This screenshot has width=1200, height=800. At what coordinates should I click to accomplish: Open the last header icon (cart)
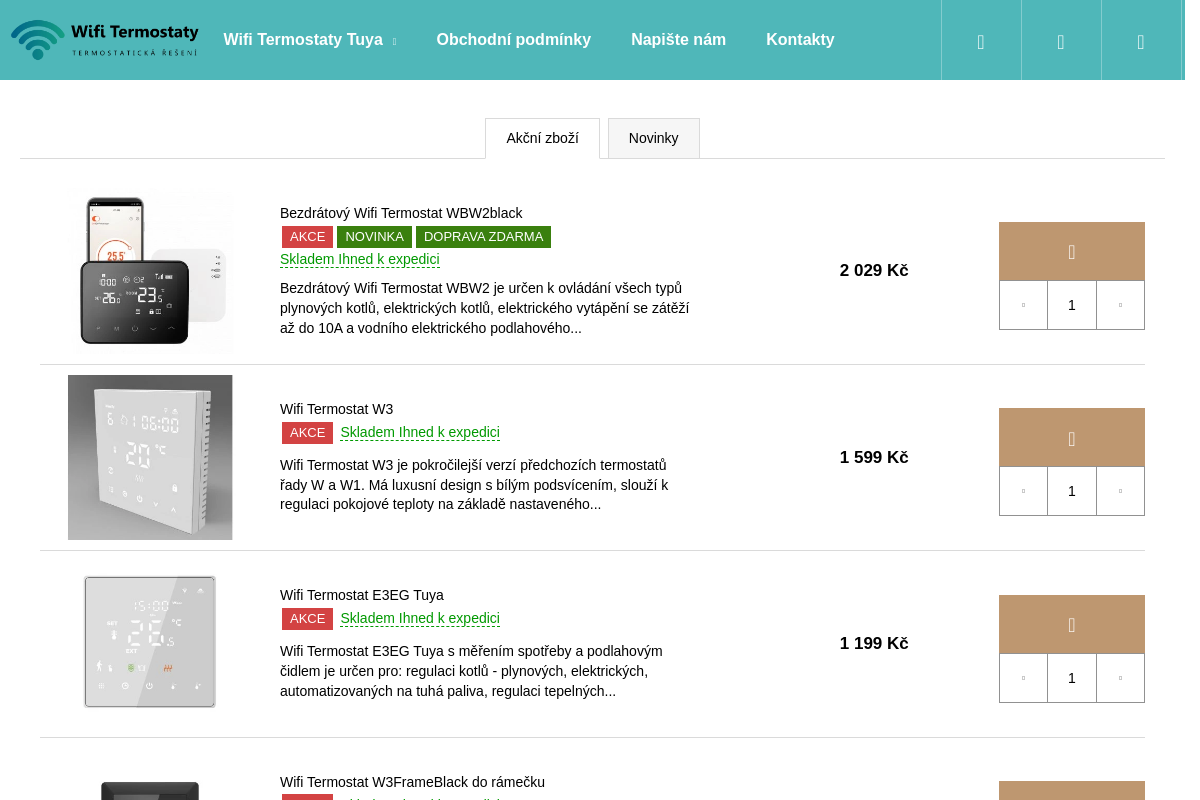coord(1141,40)
